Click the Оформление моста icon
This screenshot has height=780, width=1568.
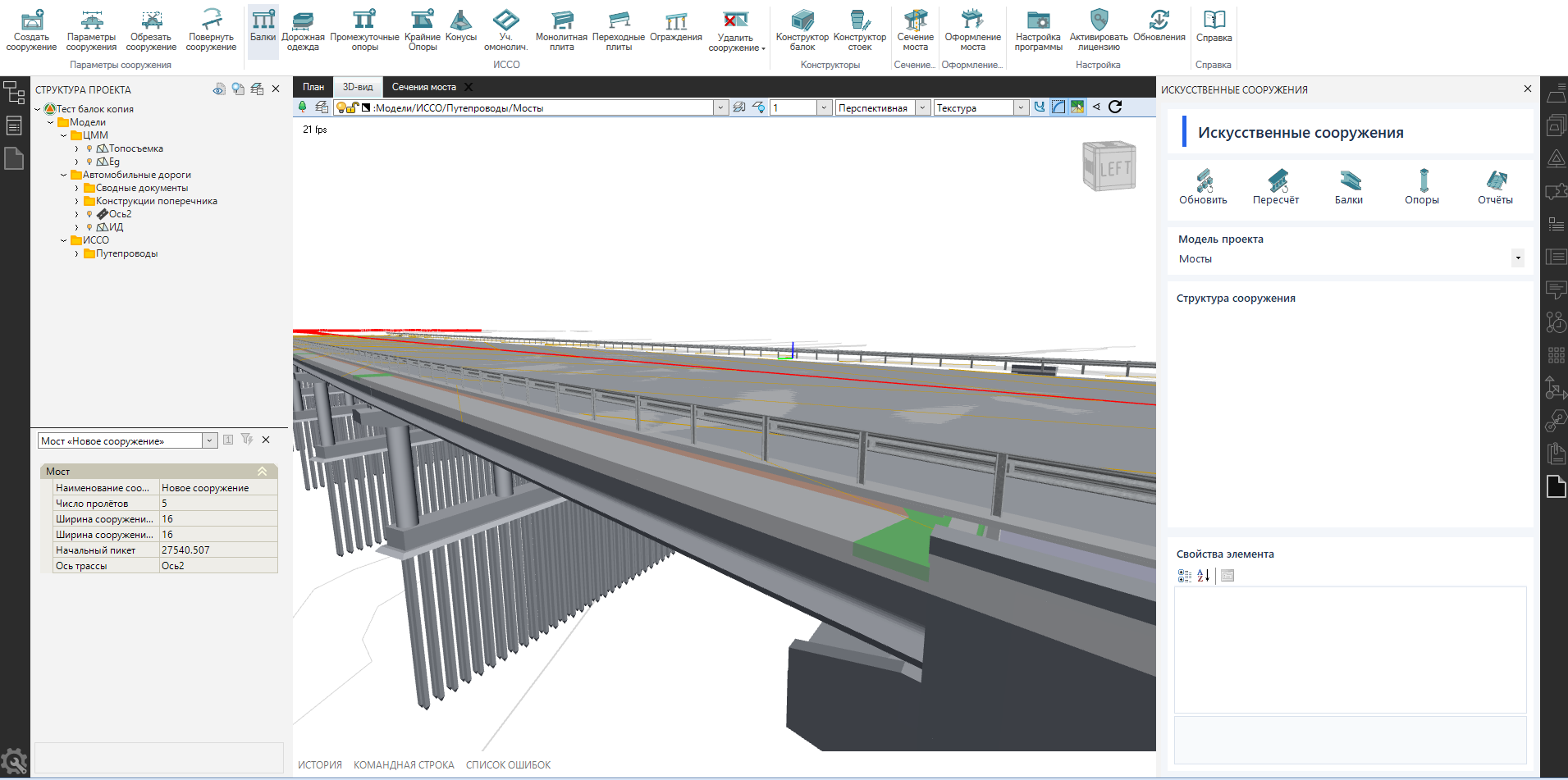[x=973, y=30]
